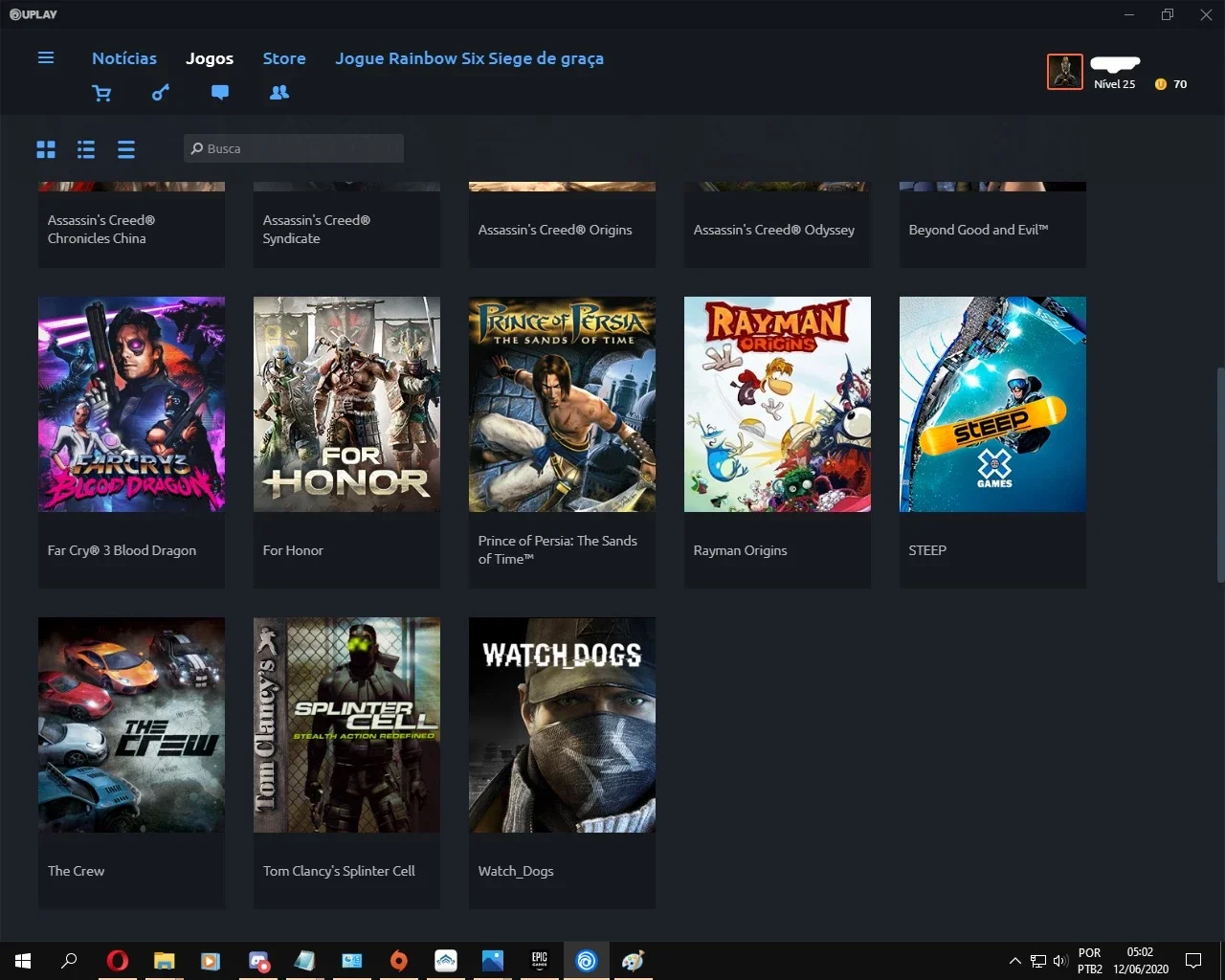This screenshot has width=1225, height=980.
Task: Switch to compact list view
Action: [126, 149]
